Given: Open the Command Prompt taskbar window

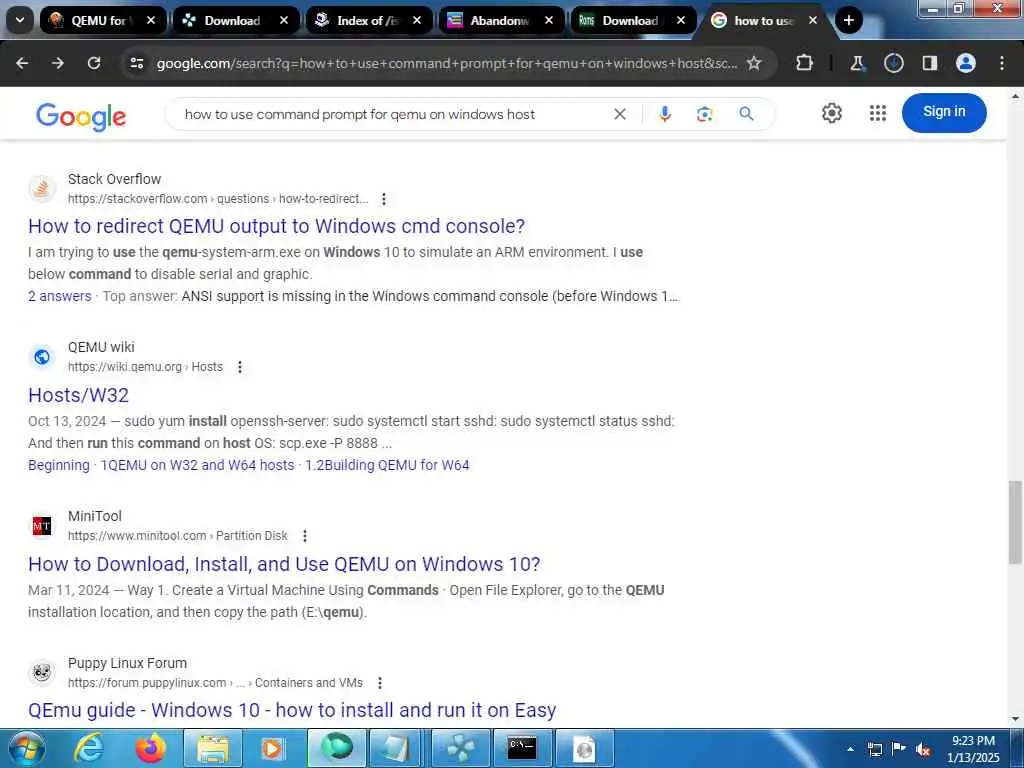Looking at the screenshot, I should coord(522,748).
